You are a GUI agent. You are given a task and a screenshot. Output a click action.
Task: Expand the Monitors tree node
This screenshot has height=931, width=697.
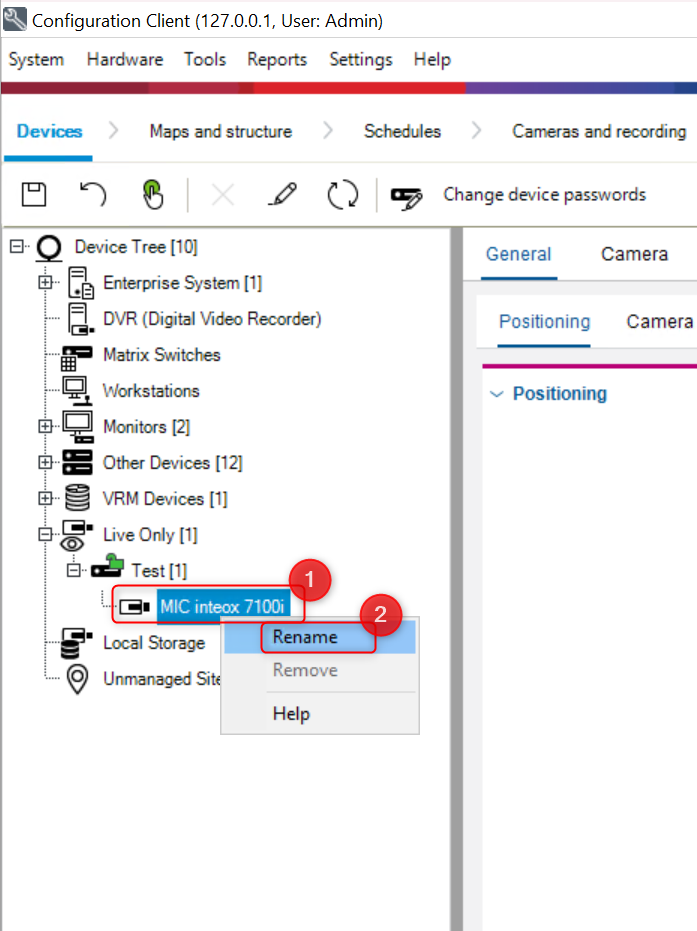(45, 427)
